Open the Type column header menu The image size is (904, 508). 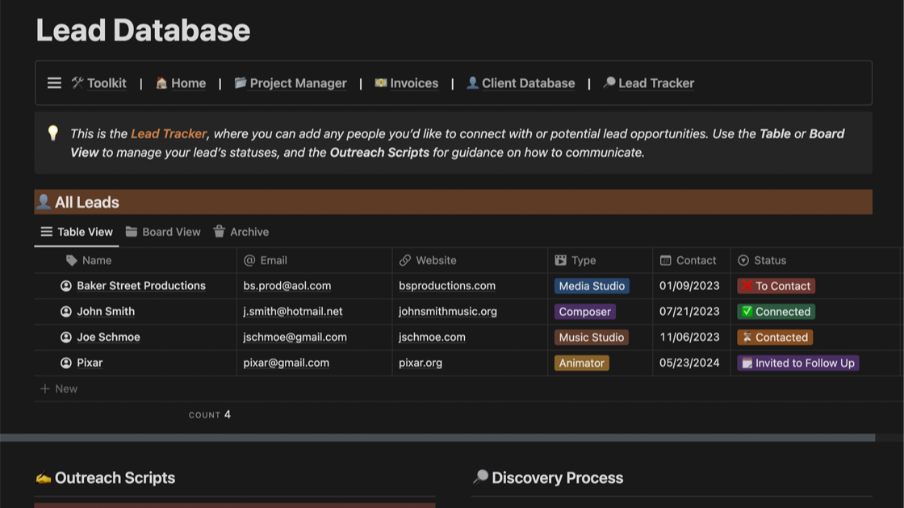click(583, 260)
